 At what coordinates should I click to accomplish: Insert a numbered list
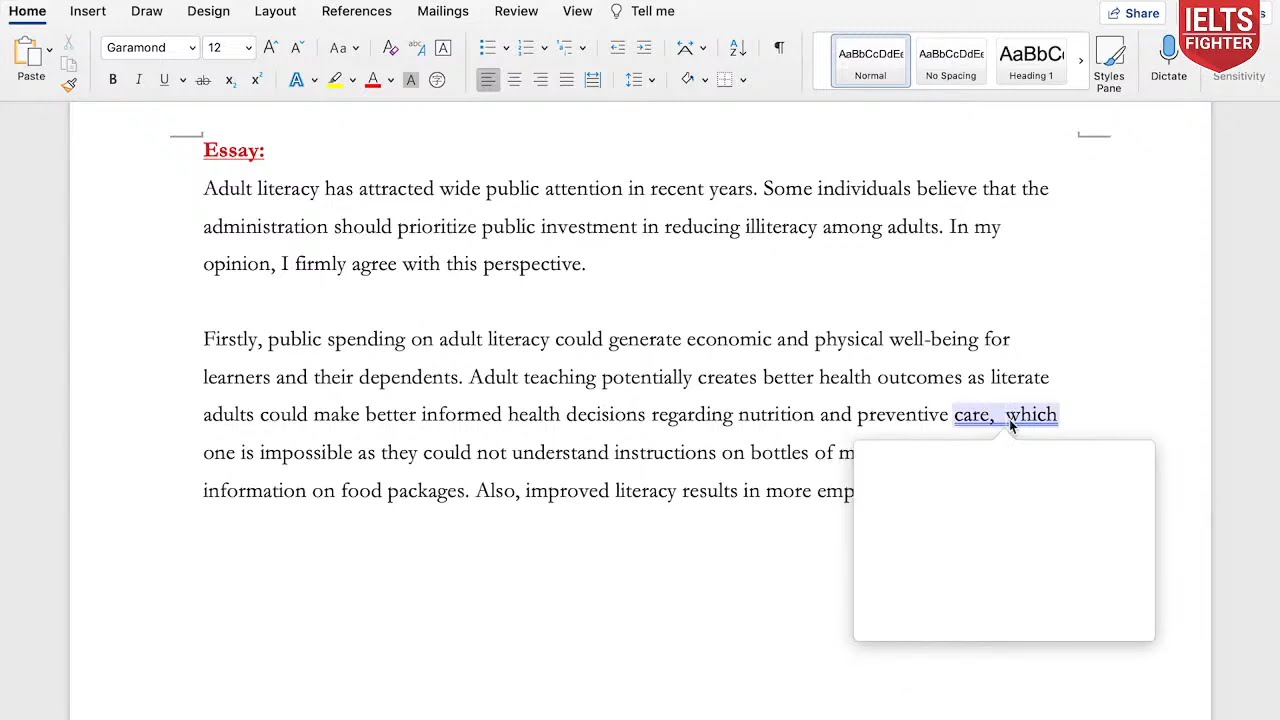526,48
